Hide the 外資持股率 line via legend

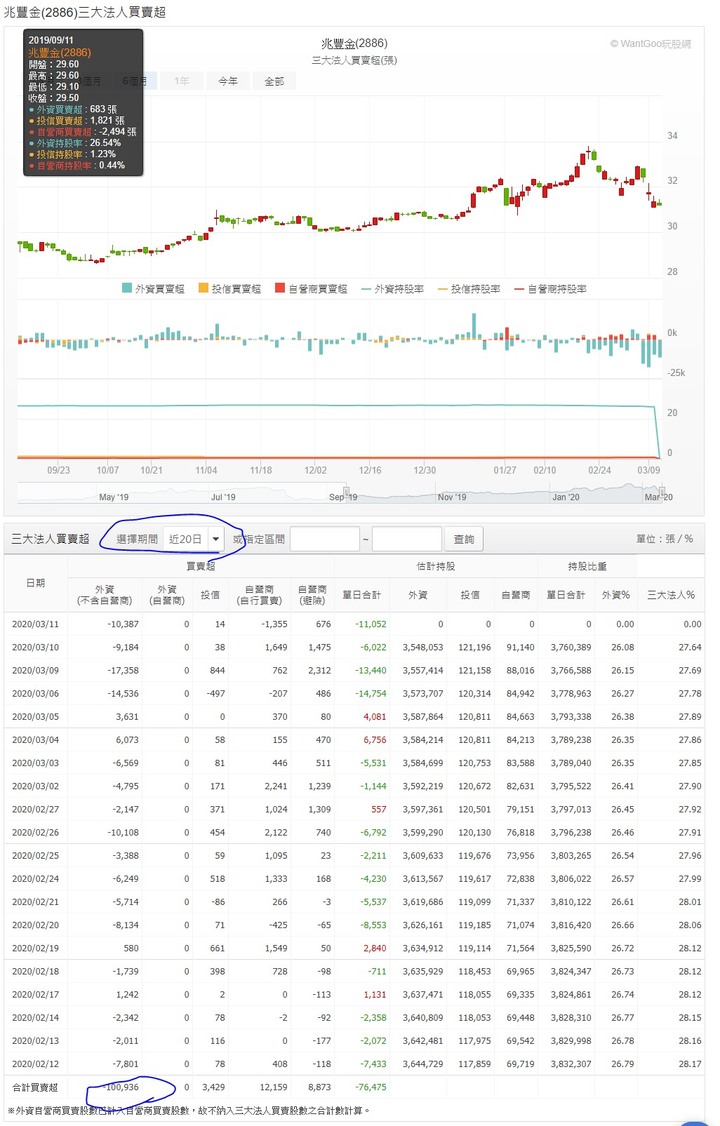pyautogui.click(x=392, y=289)
